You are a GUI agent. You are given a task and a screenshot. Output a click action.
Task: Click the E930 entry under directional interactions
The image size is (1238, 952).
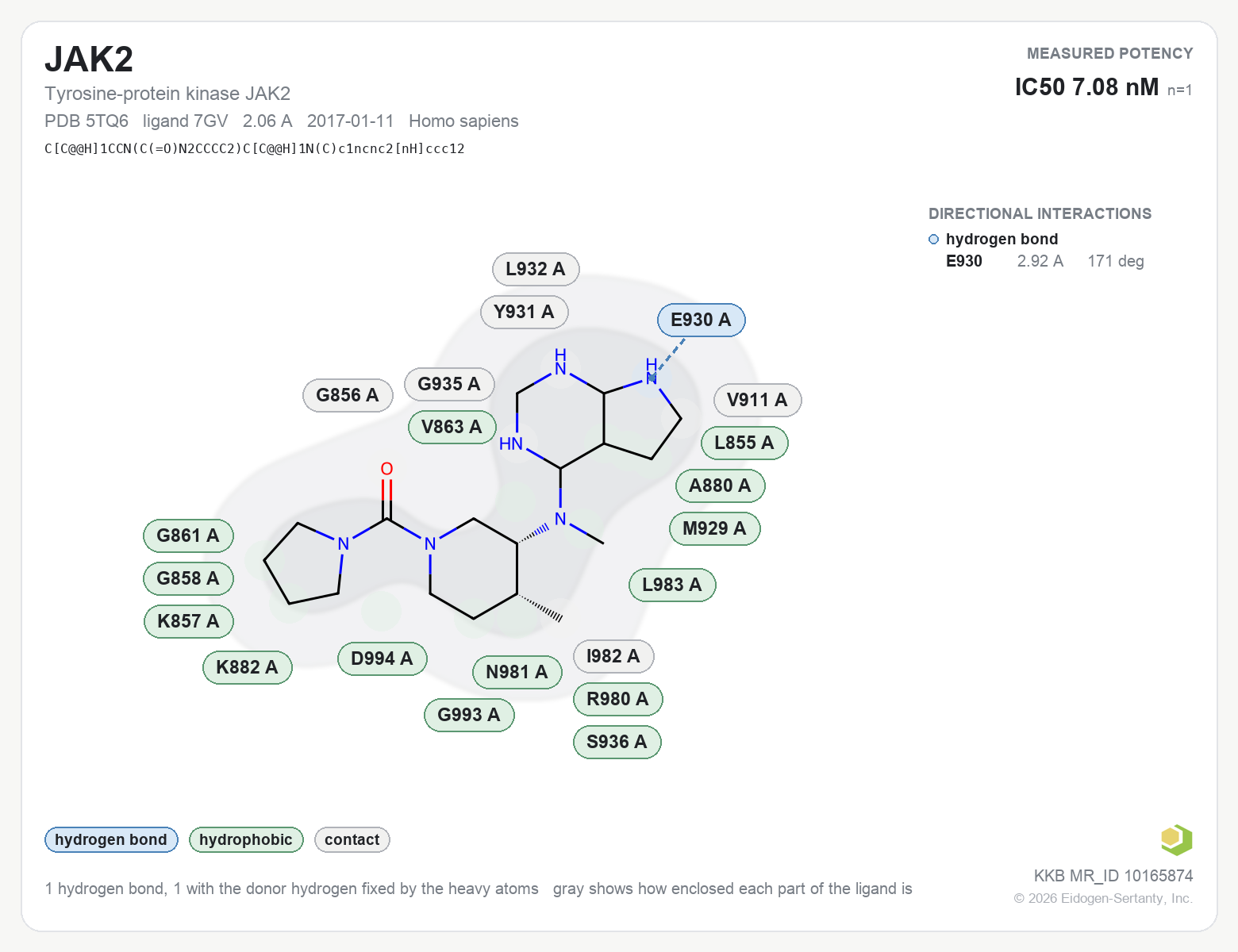pos(964,261)
